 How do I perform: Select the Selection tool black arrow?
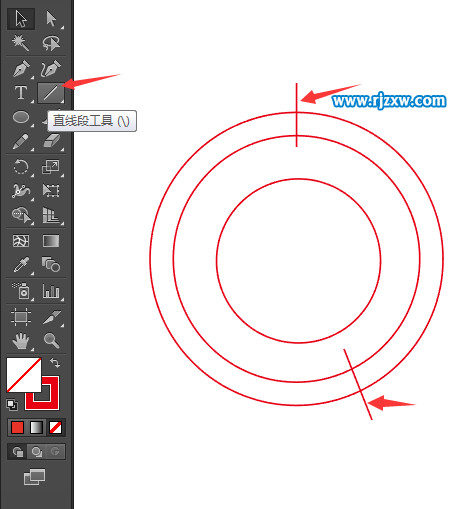click(x=21, y=19)
